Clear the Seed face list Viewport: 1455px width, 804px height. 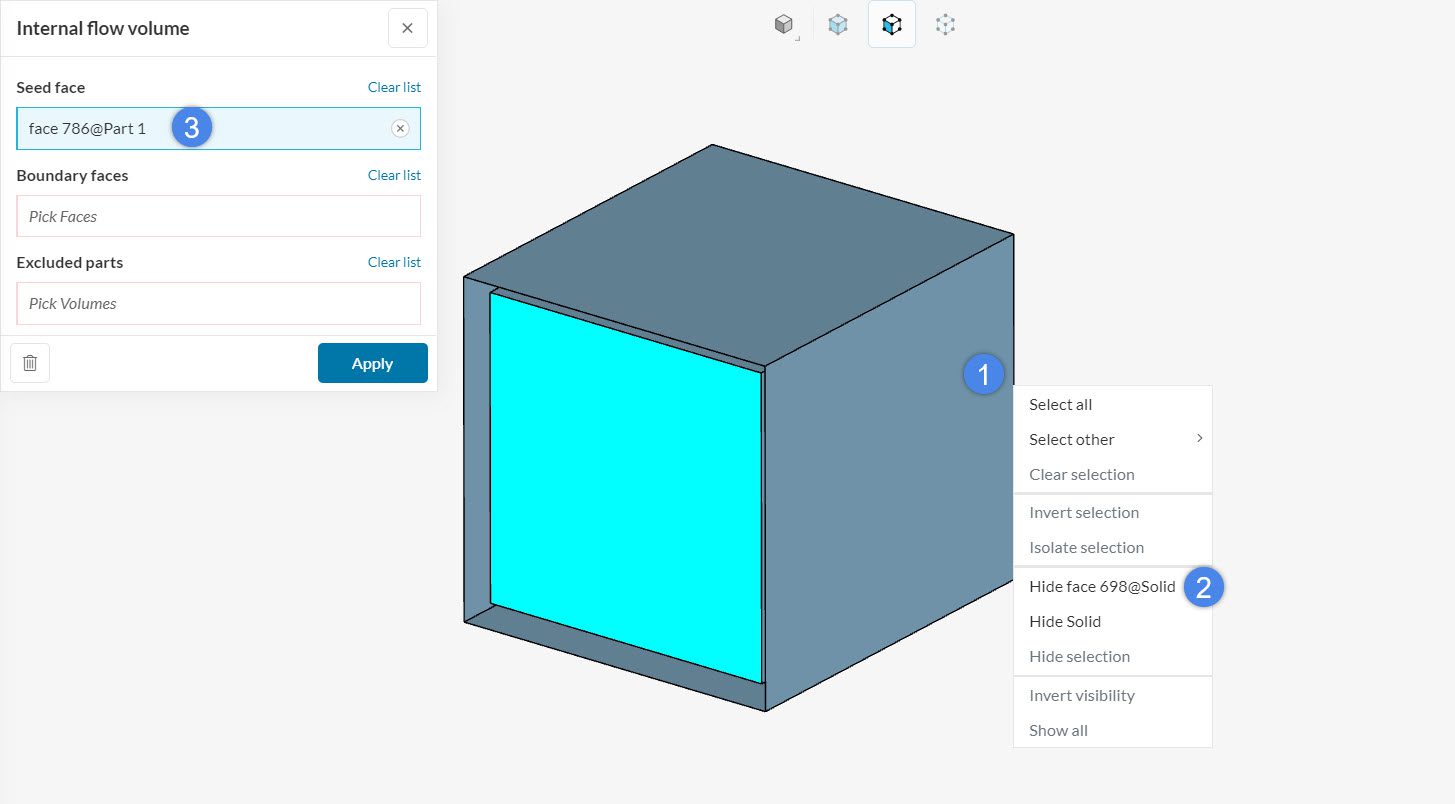click(394, 87)
